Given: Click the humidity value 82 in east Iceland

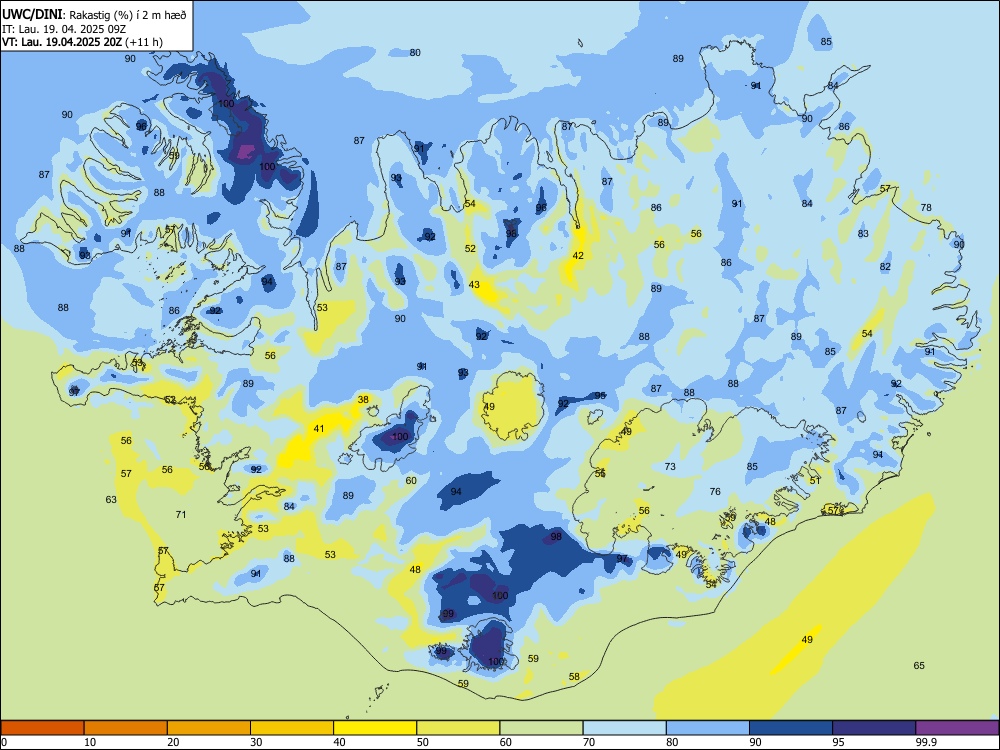Looking at the screenshot, I should [x=885, y=267].
